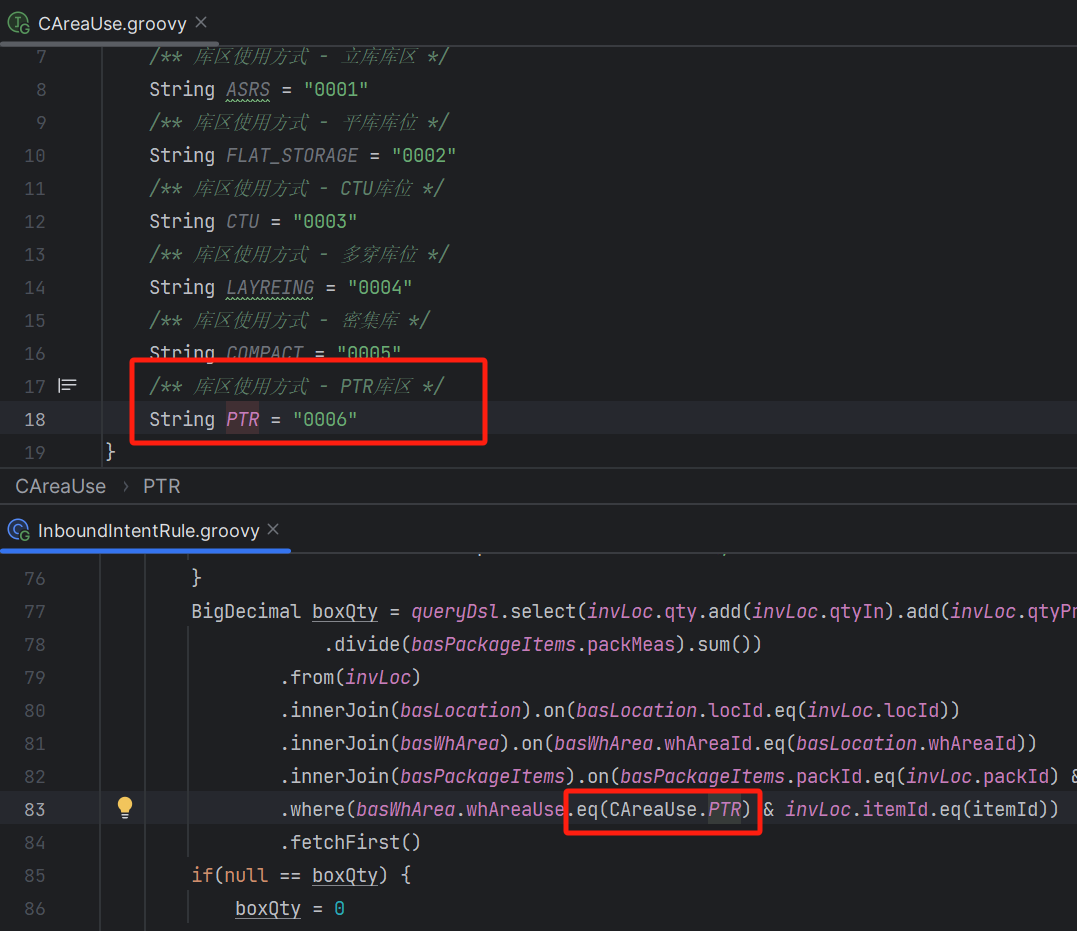The image size is (1077, 931).
Task: Click the "0003" string value
Action: [325, 221]
